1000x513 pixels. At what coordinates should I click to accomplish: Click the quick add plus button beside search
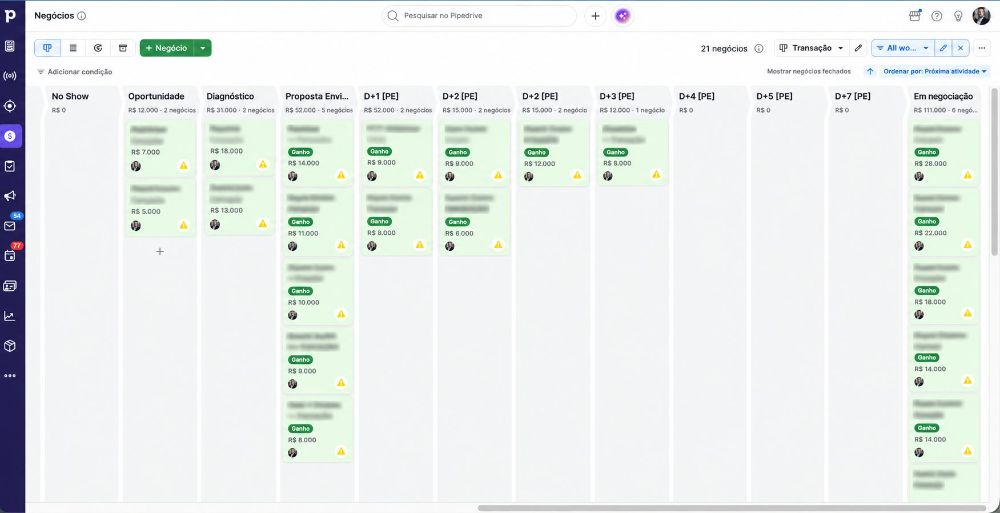[595, 16]
